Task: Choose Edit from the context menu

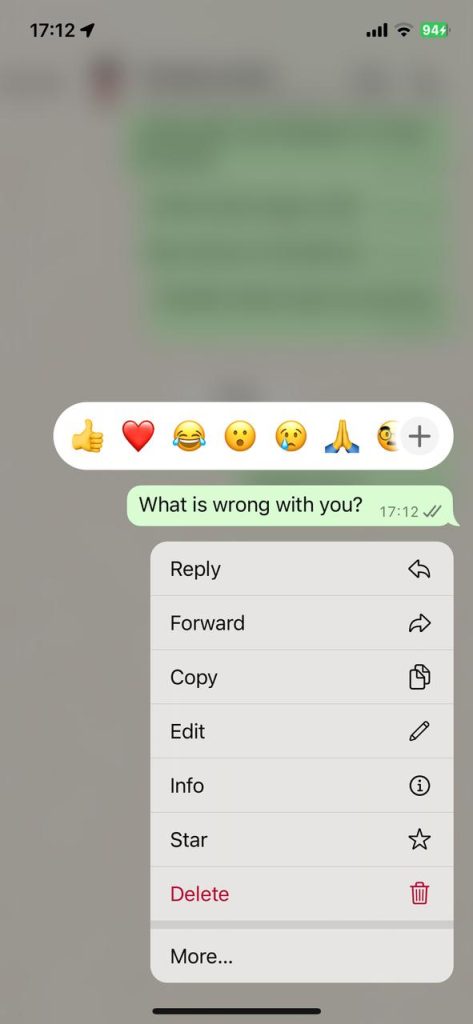Action: point(302,731)
